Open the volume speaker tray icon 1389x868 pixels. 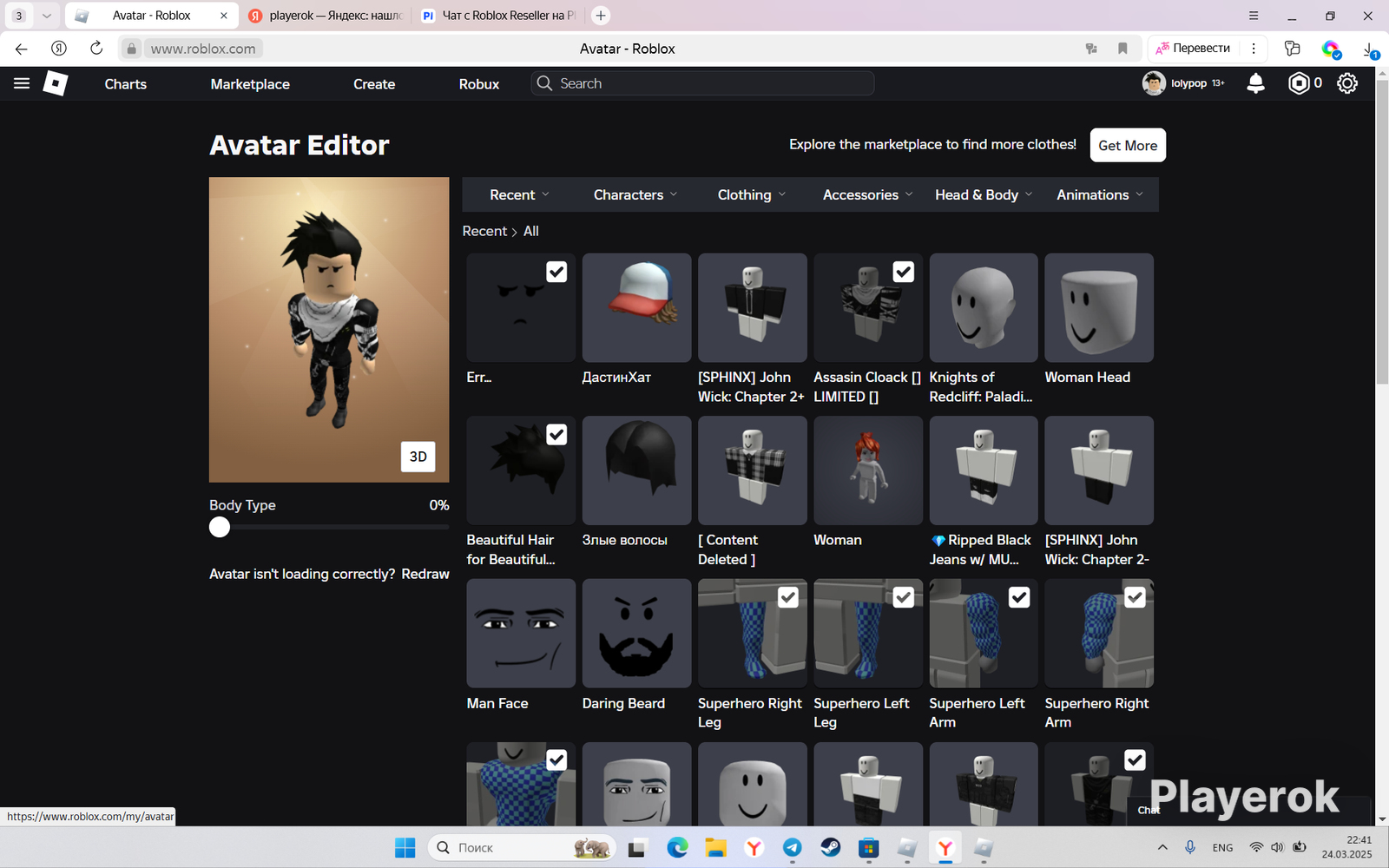(x=1277, y=847)
